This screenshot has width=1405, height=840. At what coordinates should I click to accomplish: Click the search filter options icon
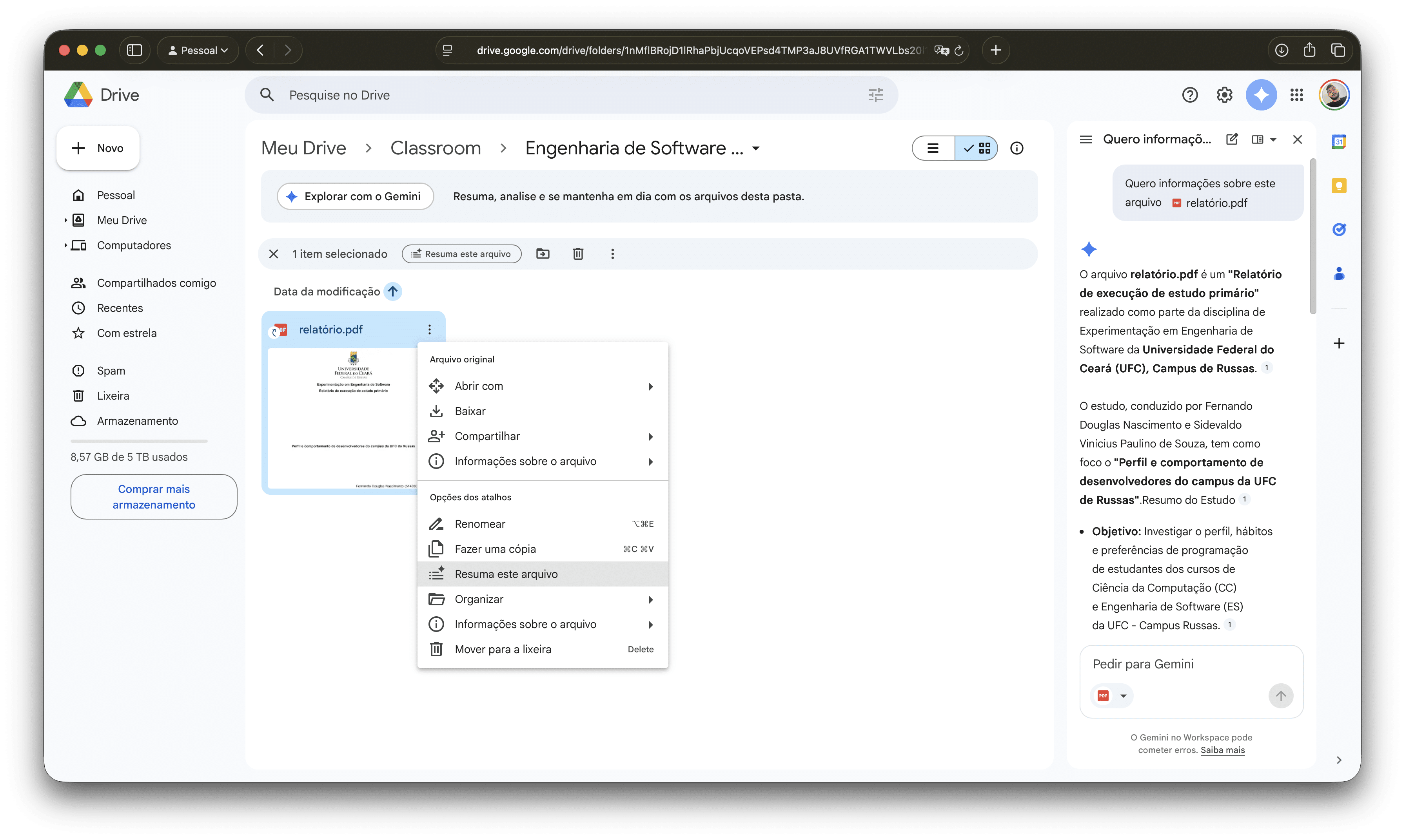point(875,95)
